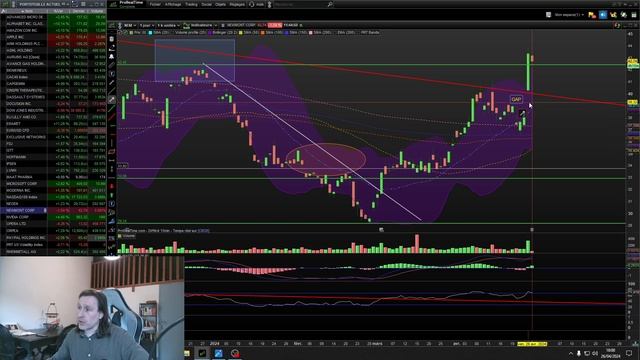The height and width of the screenshot is (360, 640).
Task: Click the yellow-red icon right of Mon espace
Action: 592,15
